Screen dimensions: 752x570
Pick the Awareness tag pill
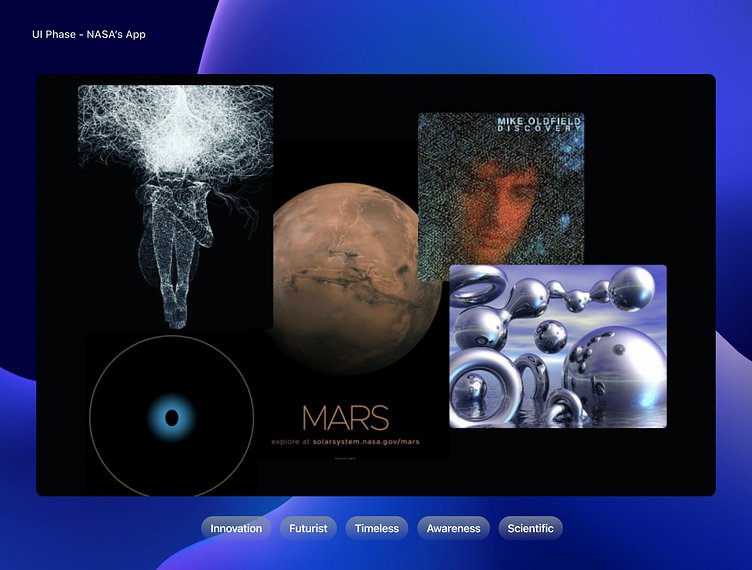(453, 528)
